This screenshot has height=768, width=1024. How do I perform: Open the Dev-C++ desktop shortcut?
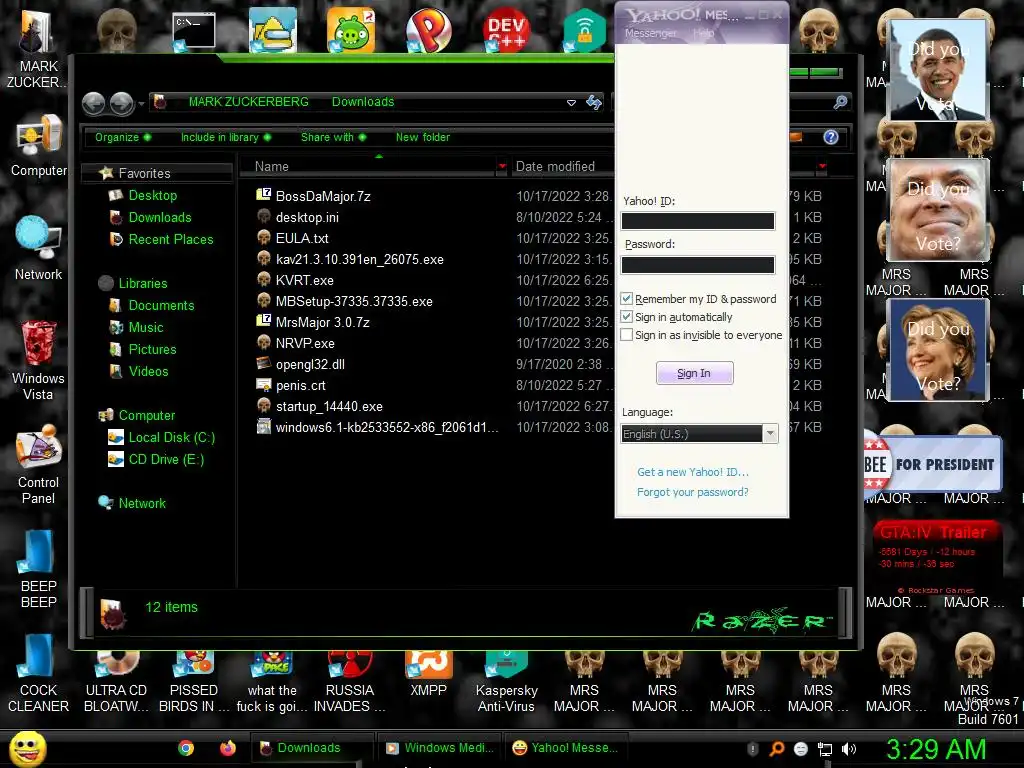click(506, 29)
